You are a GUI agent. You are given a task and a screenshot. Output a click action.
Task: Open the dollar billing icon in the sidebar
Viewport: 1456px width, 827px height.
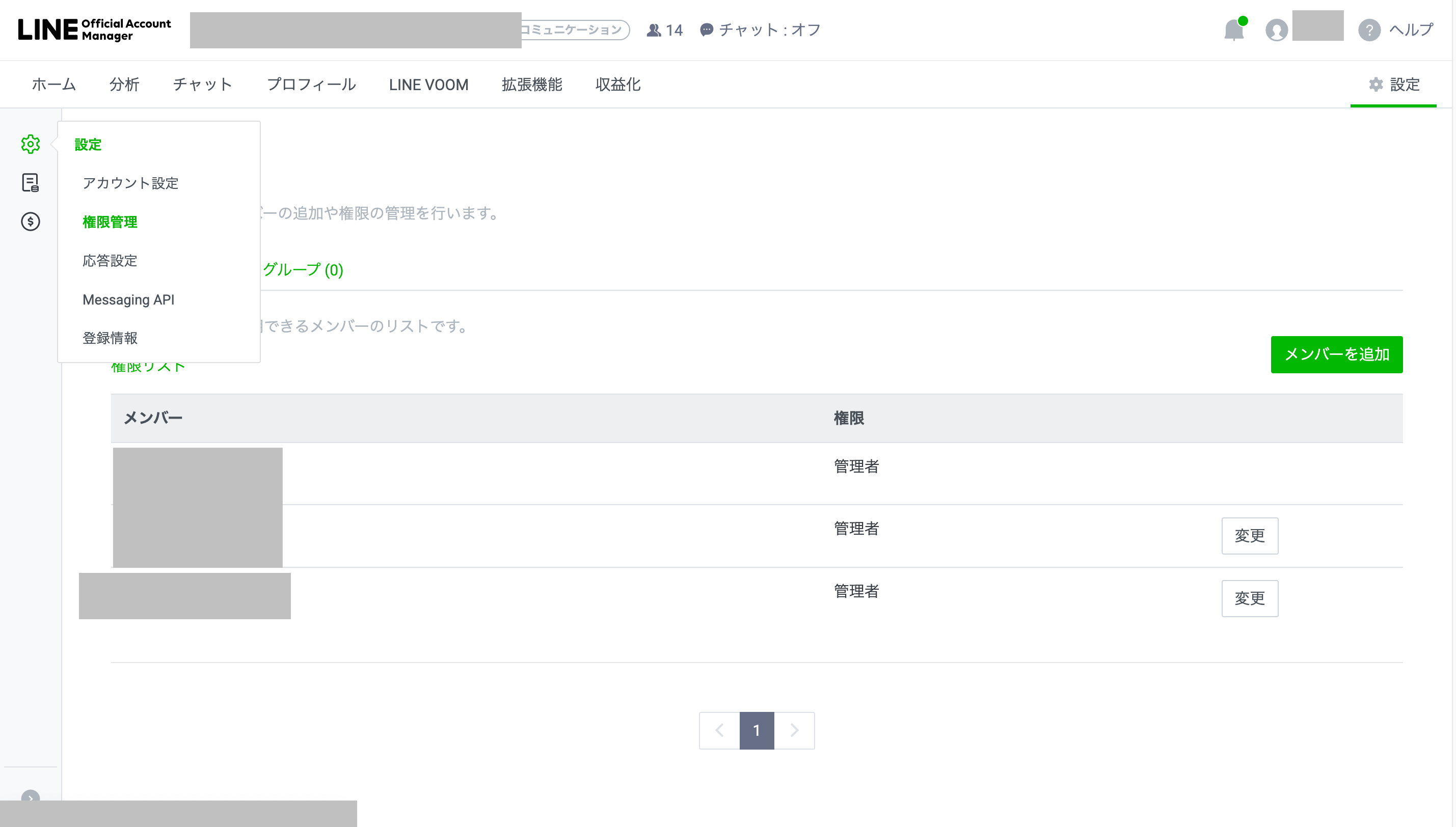(x=31, y=222)
